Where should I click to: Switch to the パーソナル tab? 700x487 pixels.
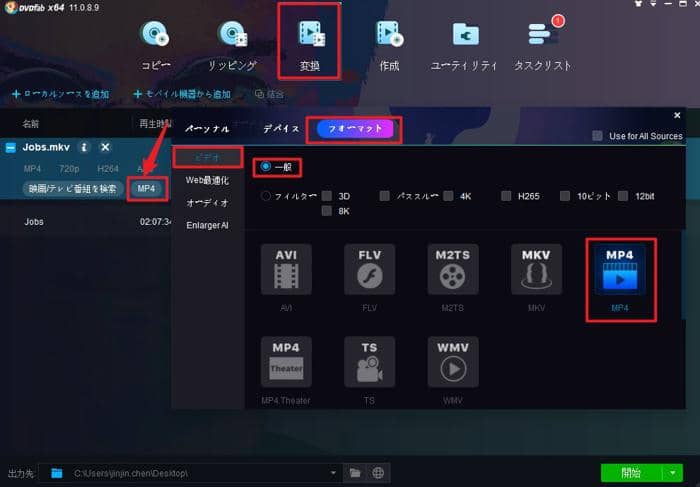click(x=207, y=129)
